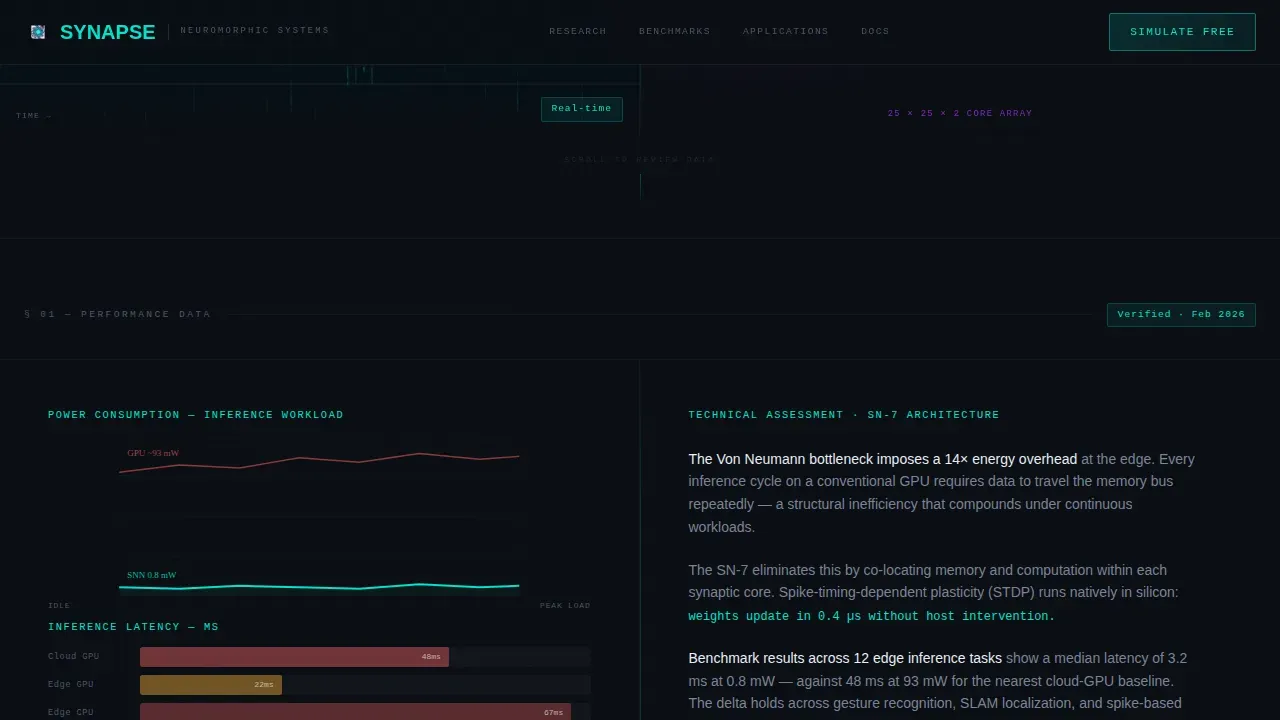Viewport: 1280px width, 720px height.
Task: Open the SYNAPSE brand home link
Action: [107, 32]
